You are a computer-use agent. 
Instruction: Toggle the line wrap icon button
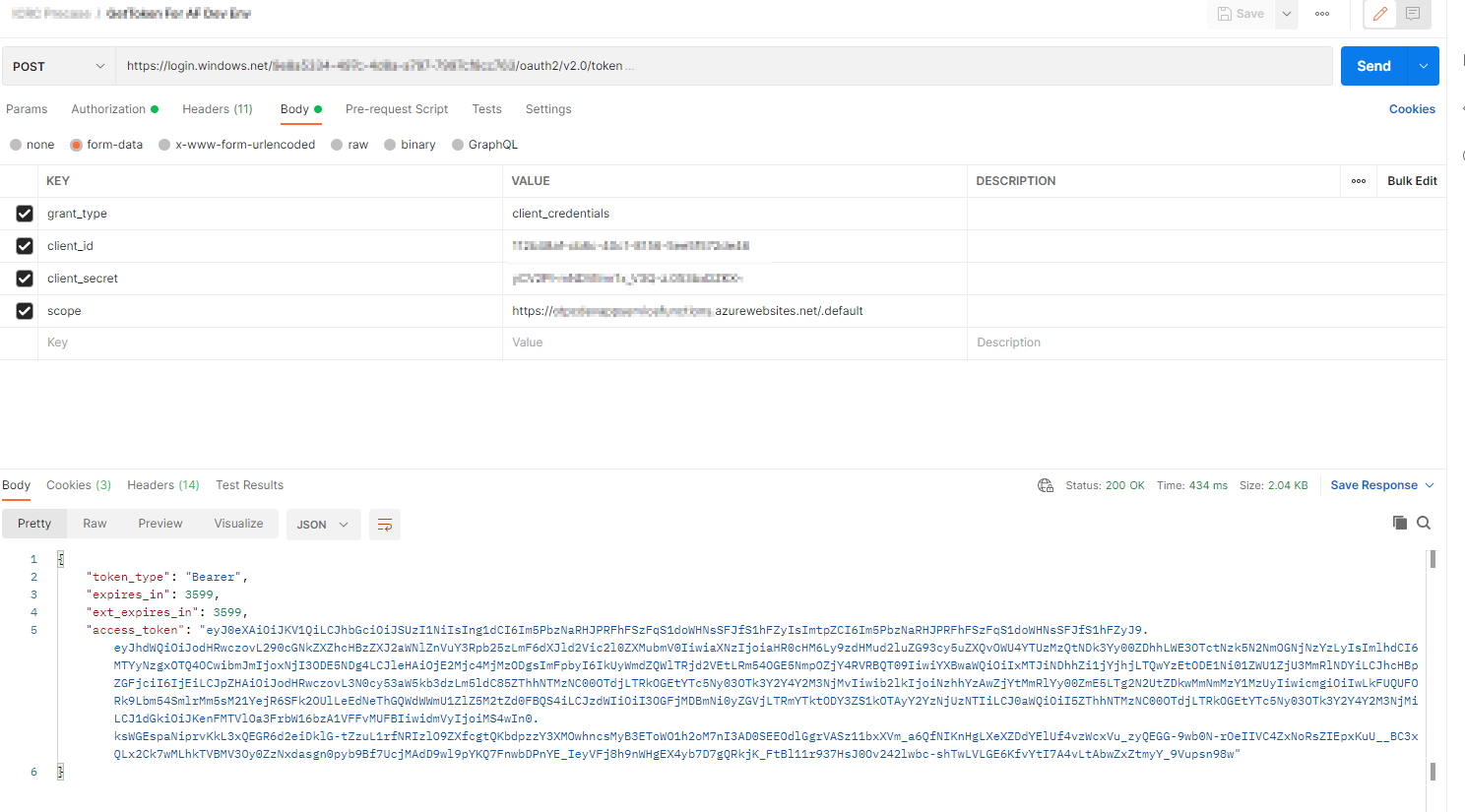[x=385, y=525]
